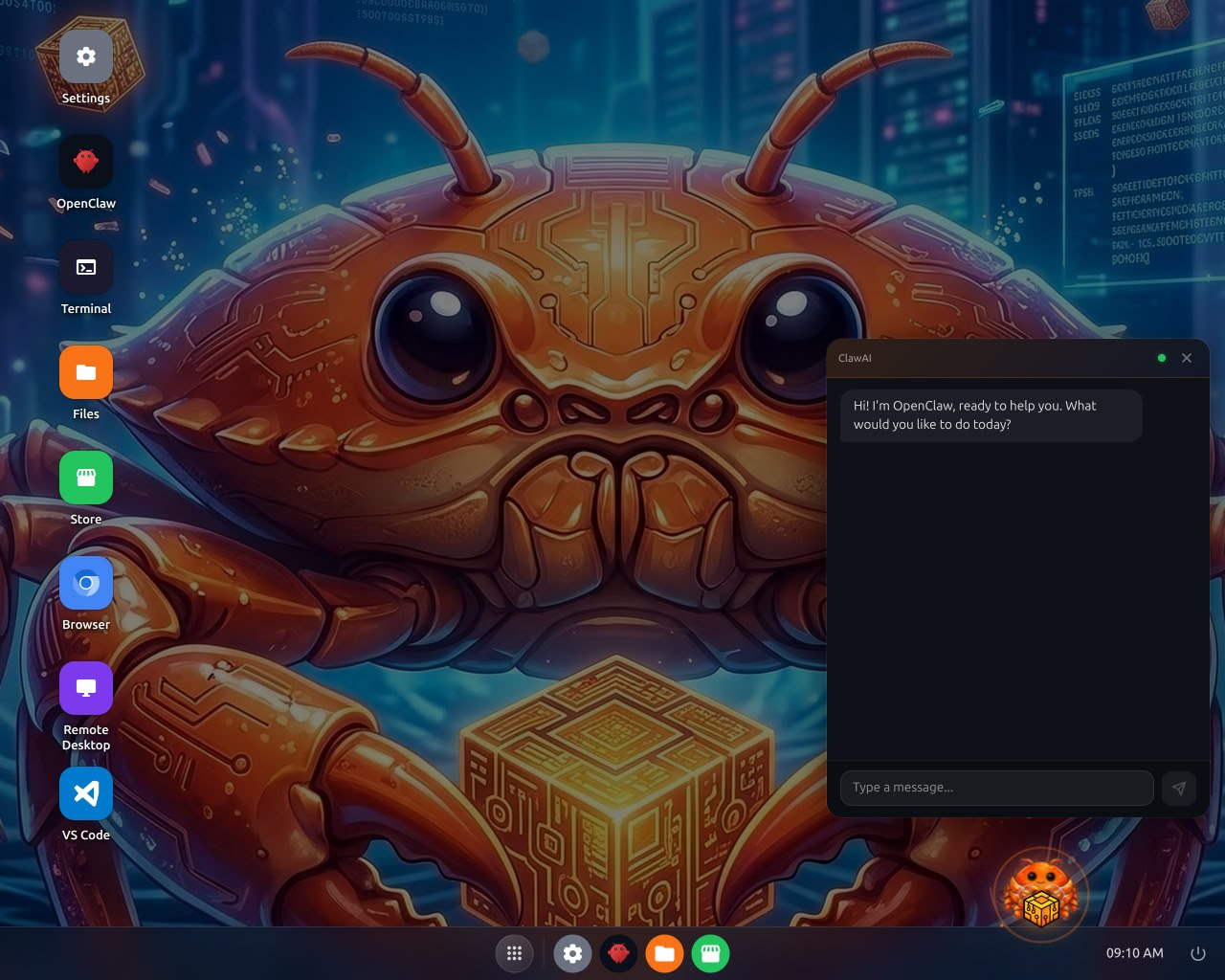Open Settings from the dock

point(86,56)
